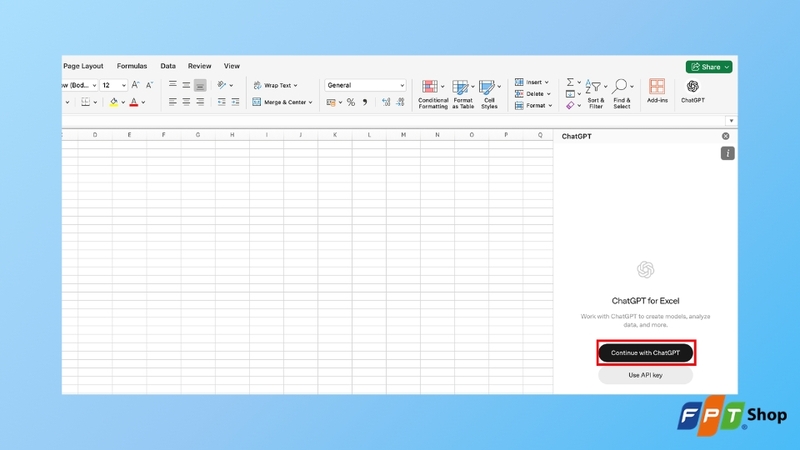Click the text orientation icon
Viewport: 800px width, 450px height.
click(221, 85)
